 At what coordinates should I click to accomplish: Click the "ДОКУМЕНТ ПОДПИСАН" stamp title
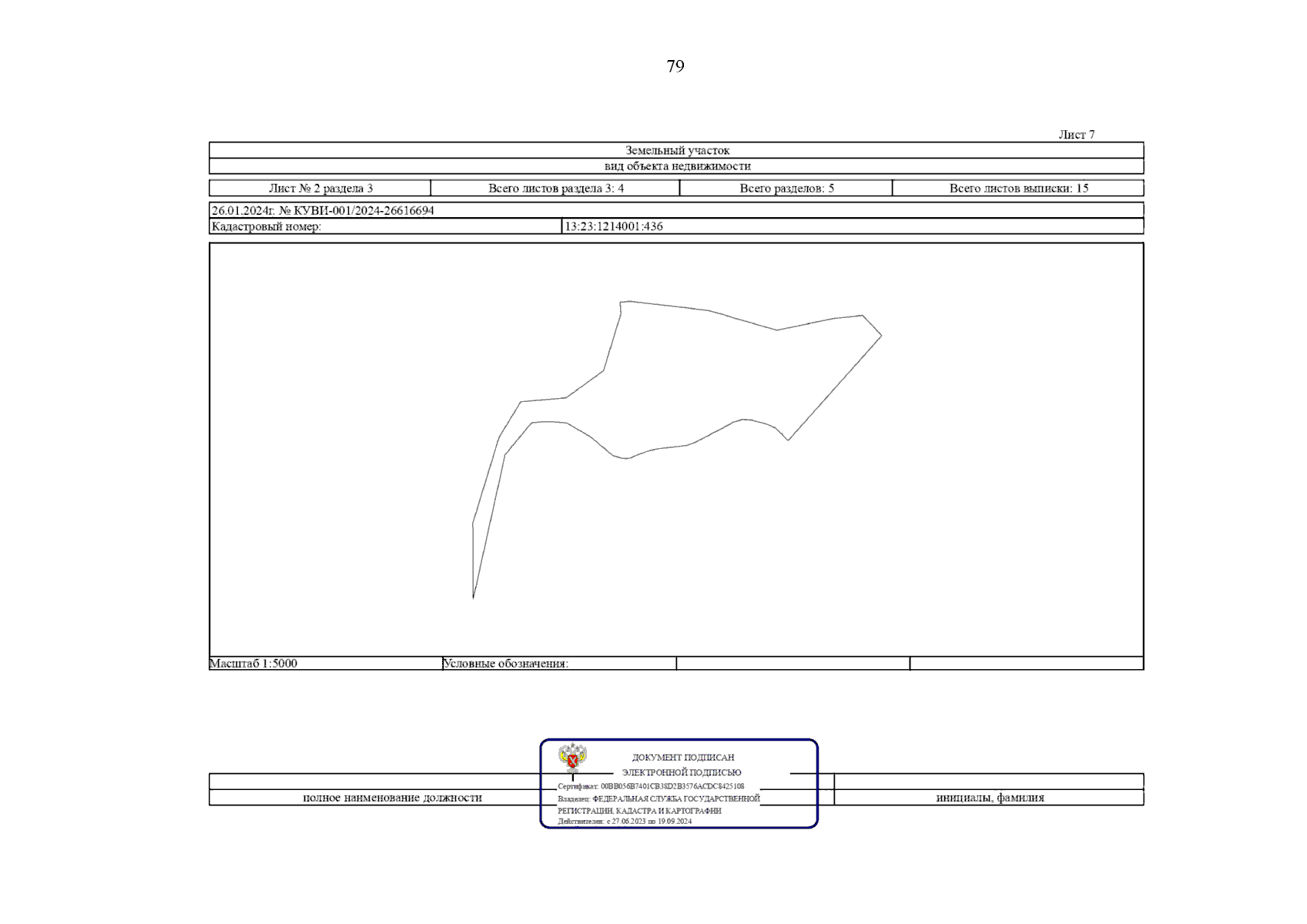click(x=682, y=758)
